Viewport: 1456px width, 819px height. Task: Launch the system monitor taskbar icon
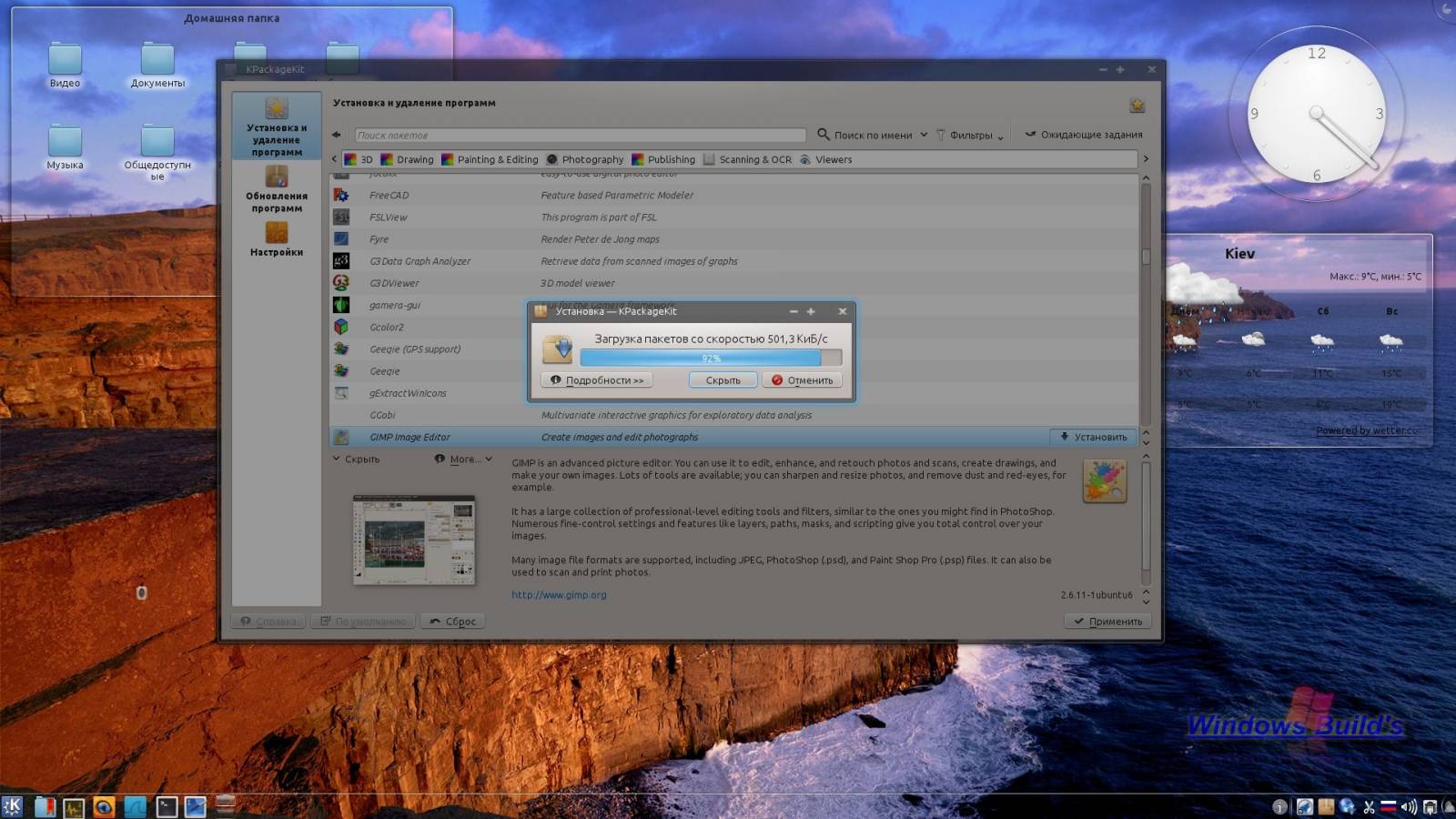click(74, 806)
